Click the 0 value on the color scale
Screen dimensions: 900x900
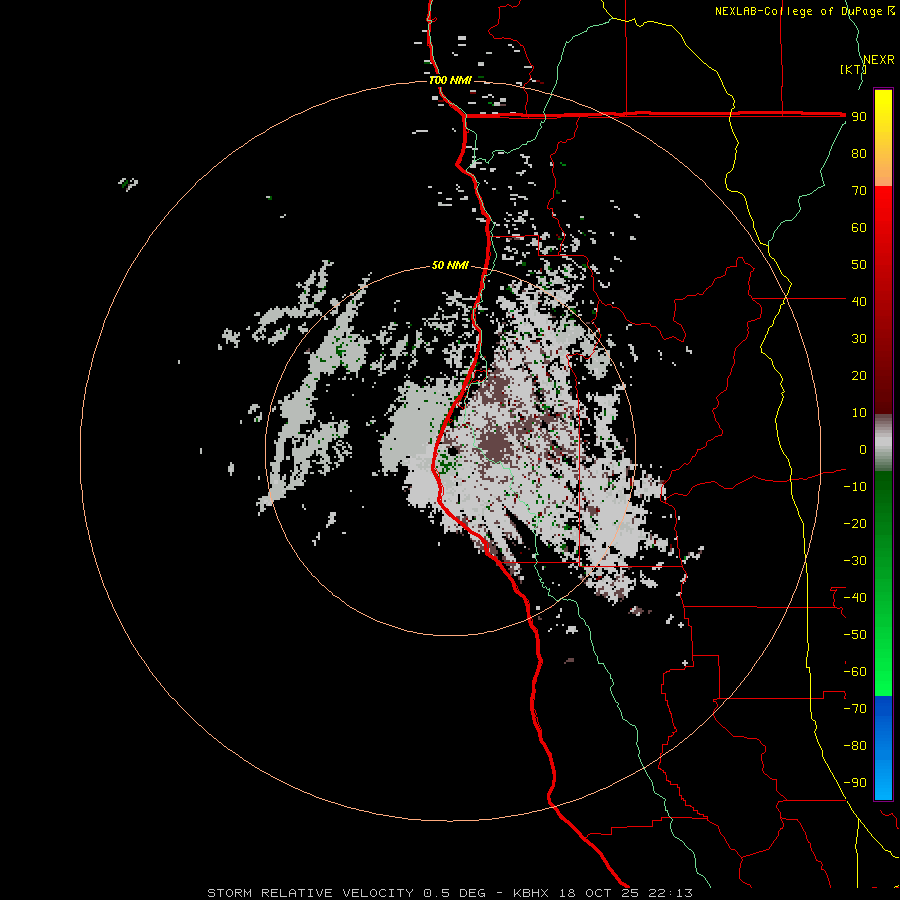point(863,449)
